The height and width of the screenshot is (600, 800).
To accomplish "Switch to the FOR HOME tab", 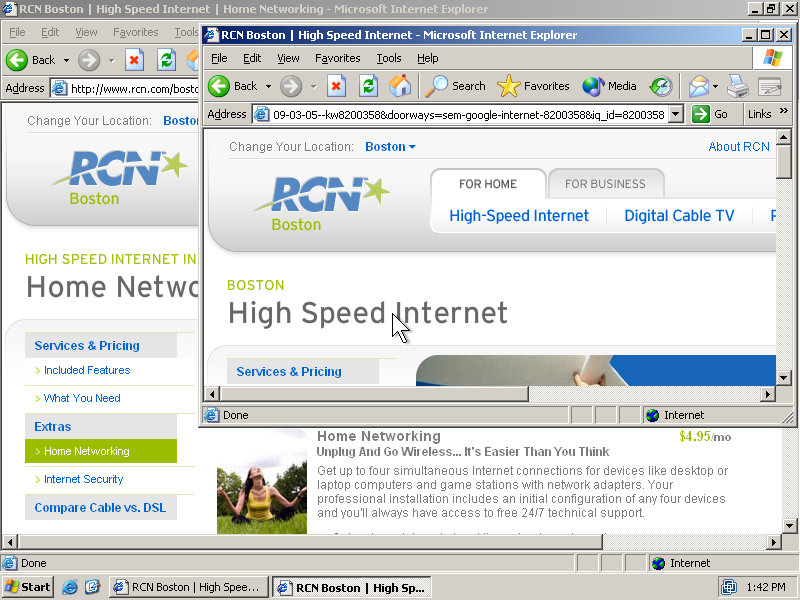I will (488, 184).
